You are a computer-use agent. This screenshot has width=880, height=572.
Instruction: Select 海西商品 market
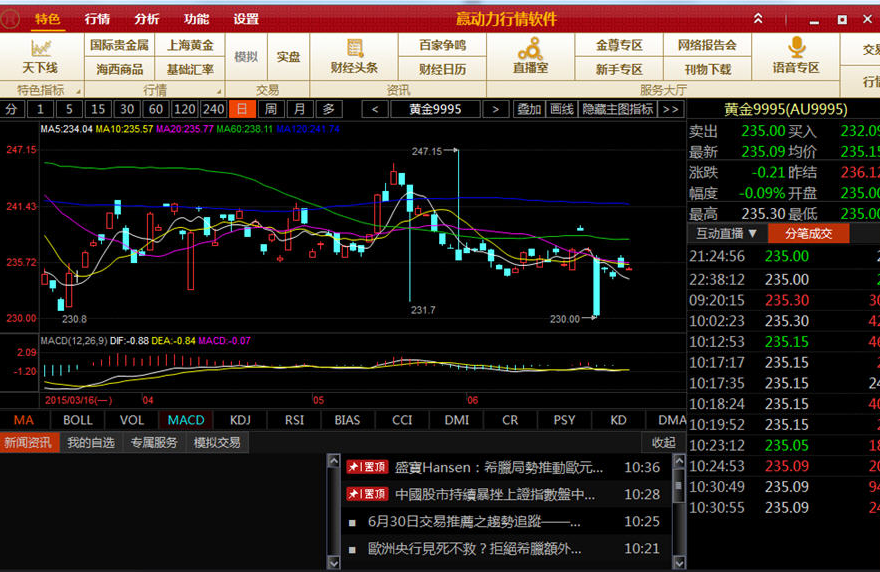pos(119,69)
